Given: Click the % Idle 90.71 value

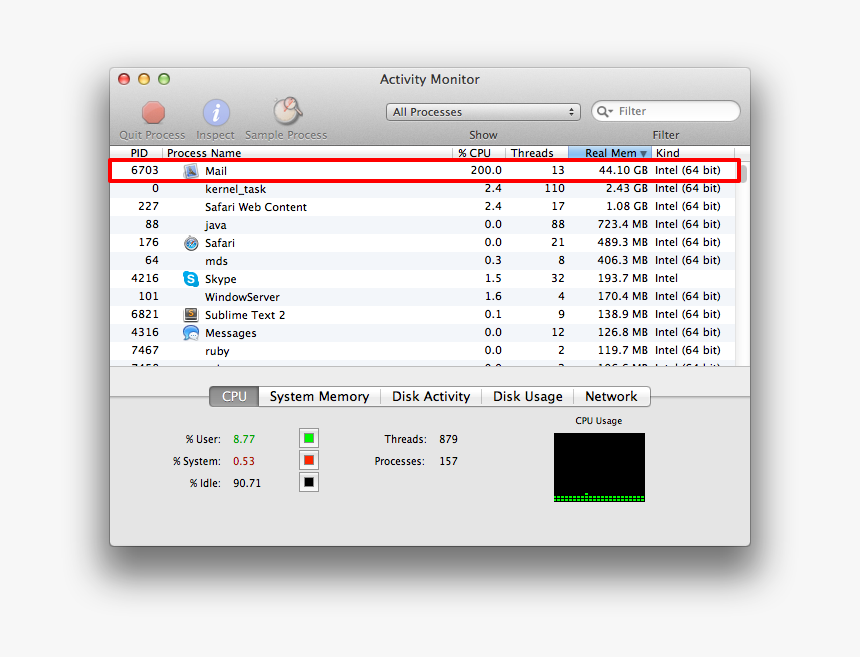Looking at the screenshot, I should [x=247, y=483].
